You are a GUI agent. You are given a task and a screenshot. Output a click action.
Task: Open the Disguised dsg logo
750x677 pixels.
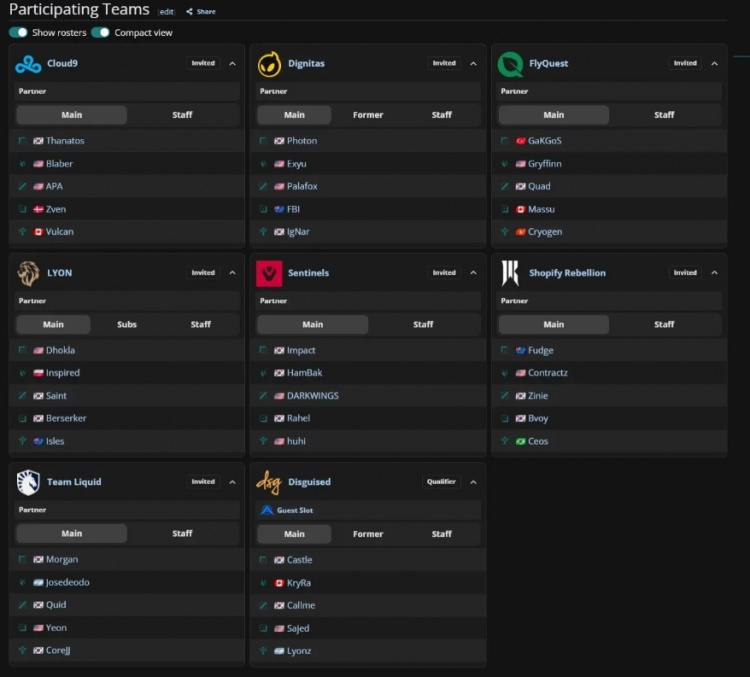click(x=269, y=482)
